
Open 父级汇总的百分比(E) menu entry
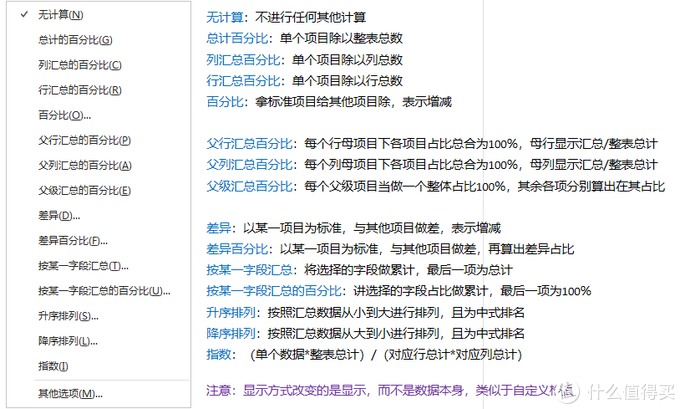(x=85, y=190)
